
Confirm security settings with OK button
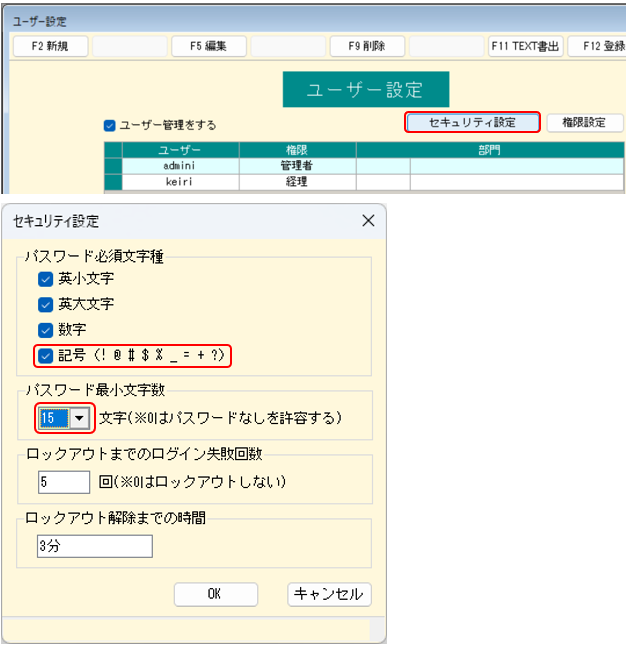point(215,594)
